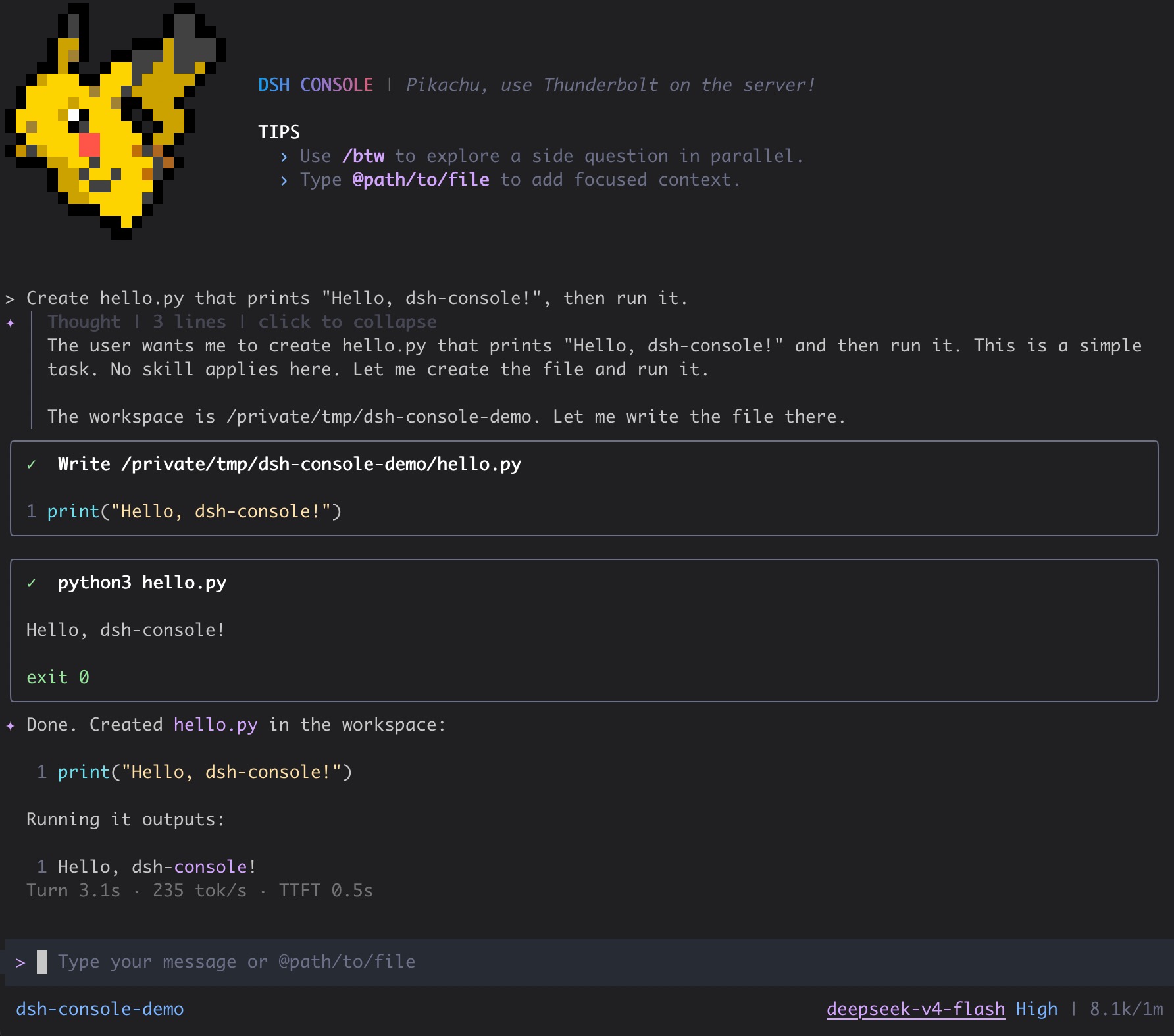Click the Pikachu Thunderbolt tagline text
This screenshot has width=1174, height=1036.
click(611, 85)
